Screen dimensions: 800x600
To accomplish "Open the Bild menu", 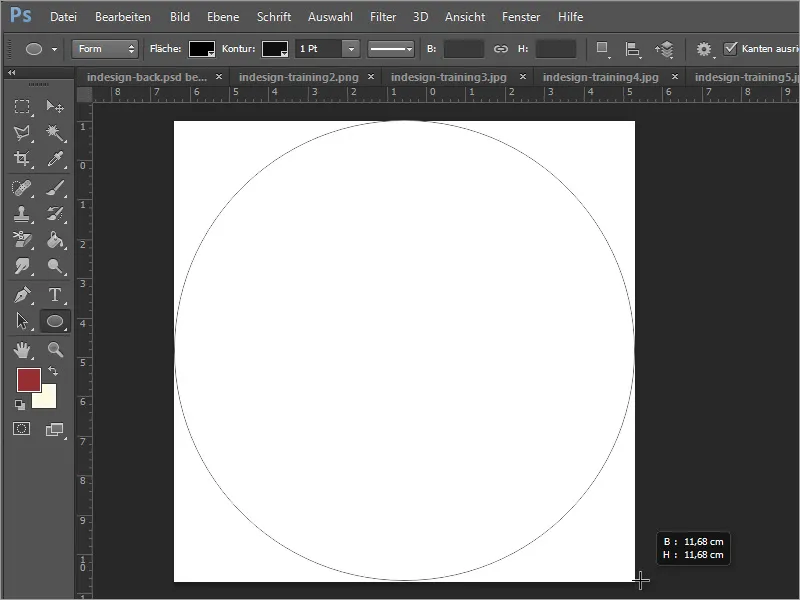I will [x=180, y=17].
